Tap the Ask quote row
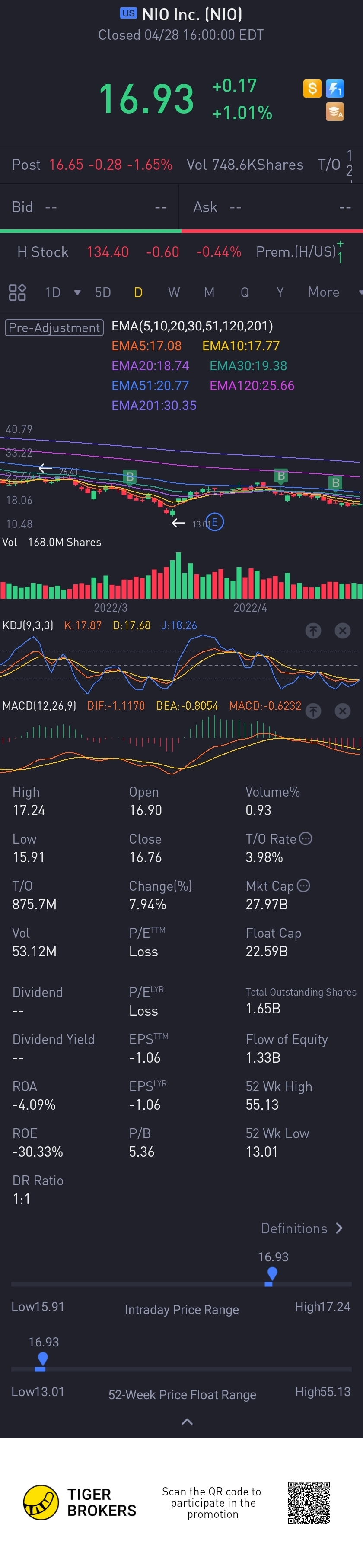The width and height of the screenshot is (363, 1568). pos(272,207)
